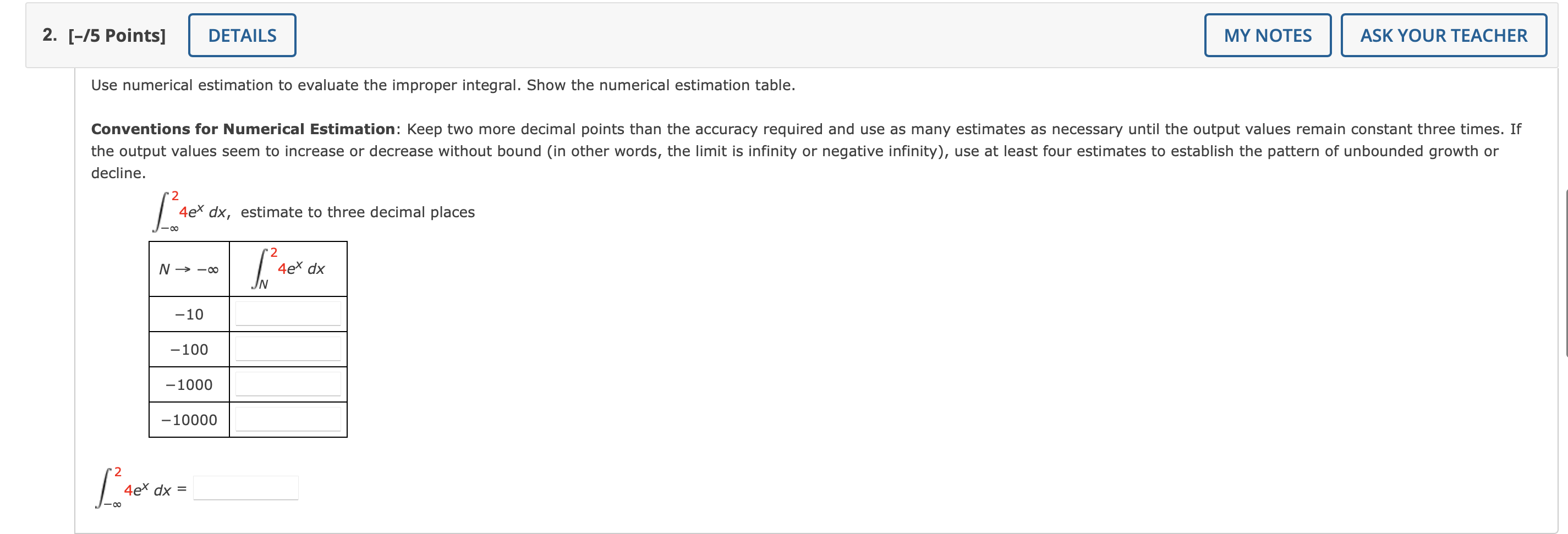1568x534 pixels.
Task: Click the answer field for N = −100
Action: 288,349
